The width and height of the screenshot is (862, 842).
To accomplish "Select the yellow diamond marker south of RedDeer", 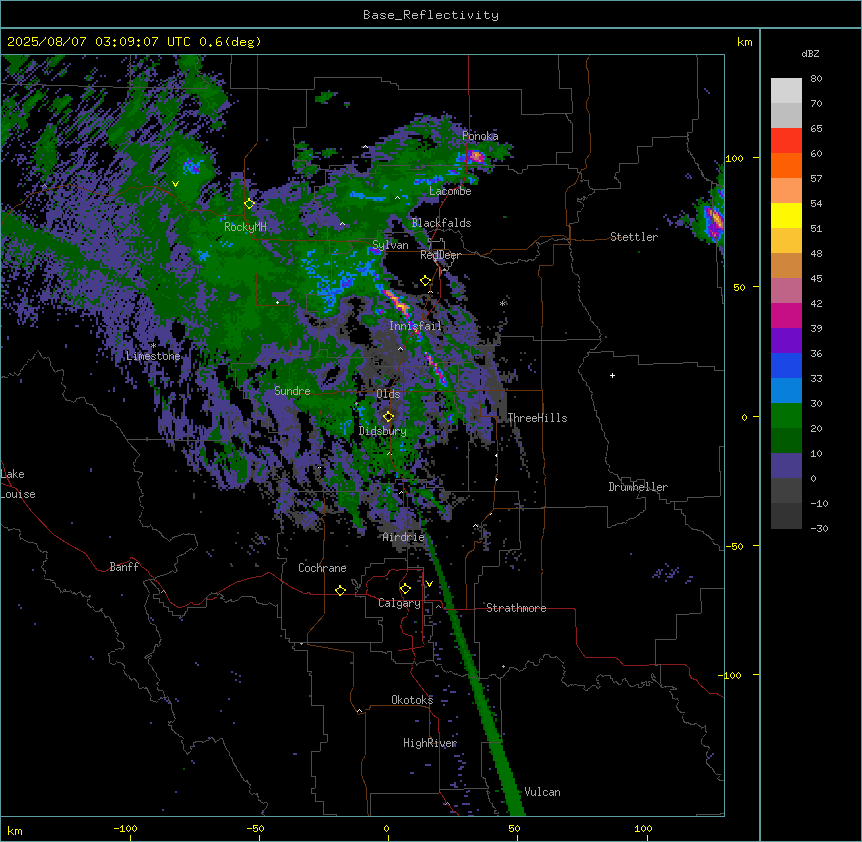I will (x=426, y=281).
